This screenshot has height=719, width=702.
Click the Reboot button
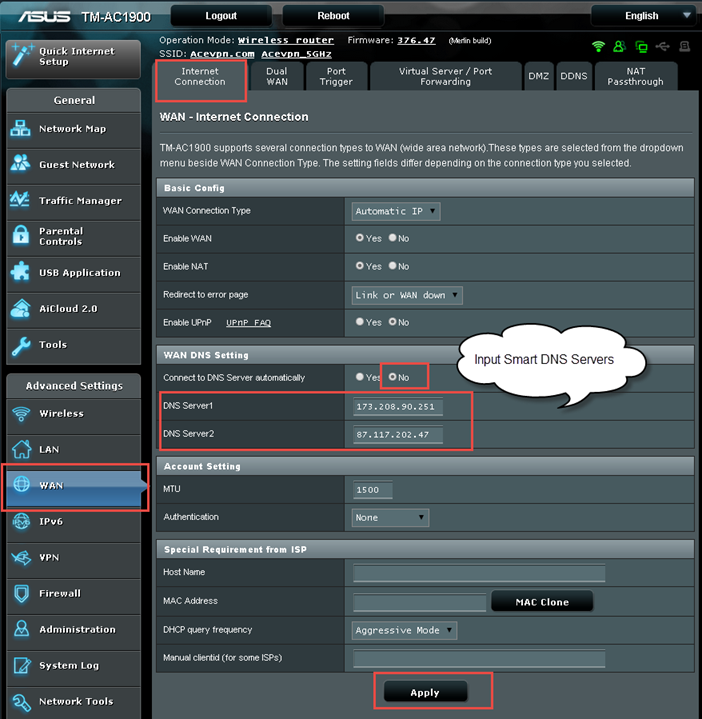coord(333,16)
